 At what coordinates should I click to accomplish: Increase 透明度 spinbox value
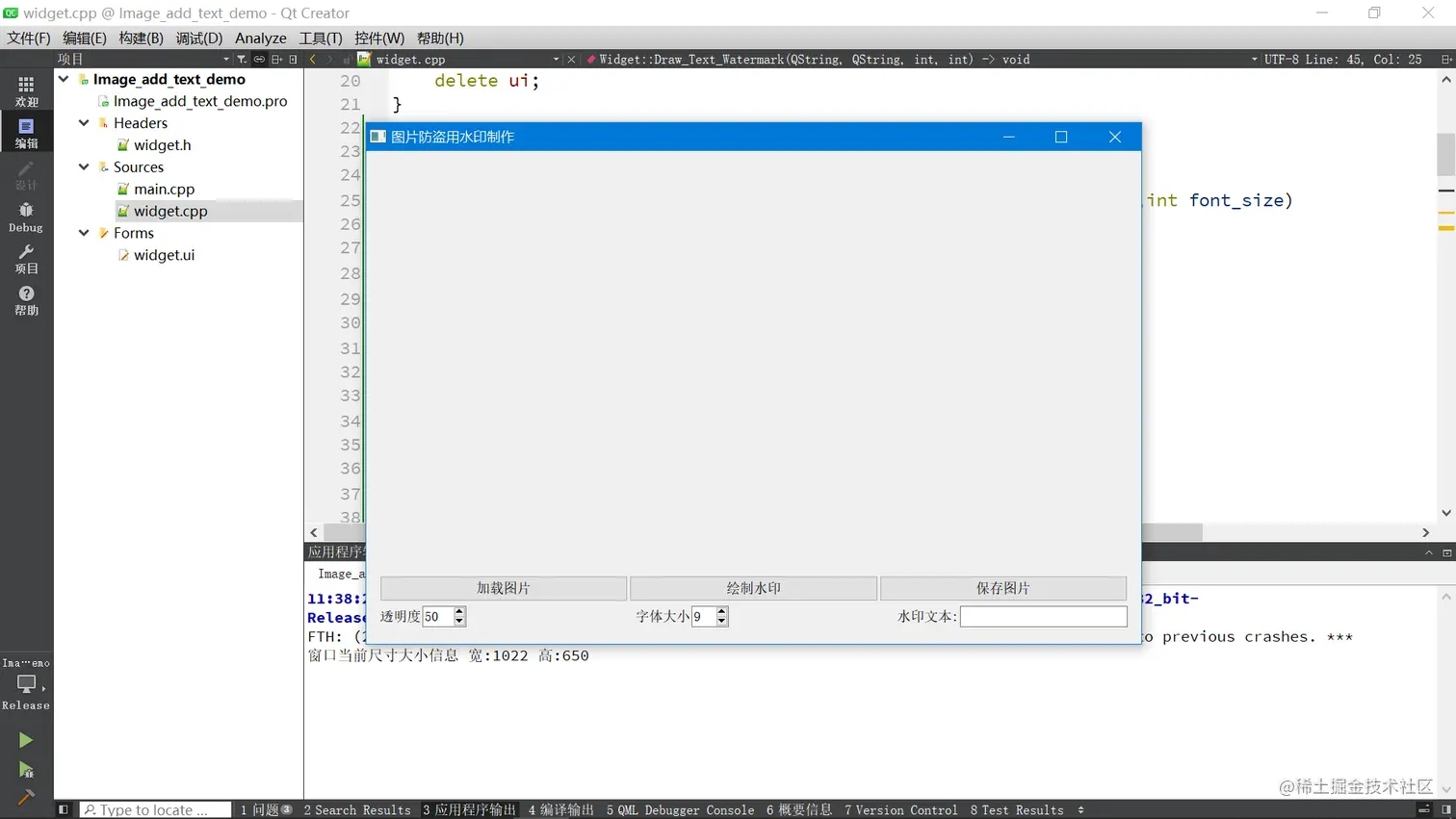(x=459, y=611)
